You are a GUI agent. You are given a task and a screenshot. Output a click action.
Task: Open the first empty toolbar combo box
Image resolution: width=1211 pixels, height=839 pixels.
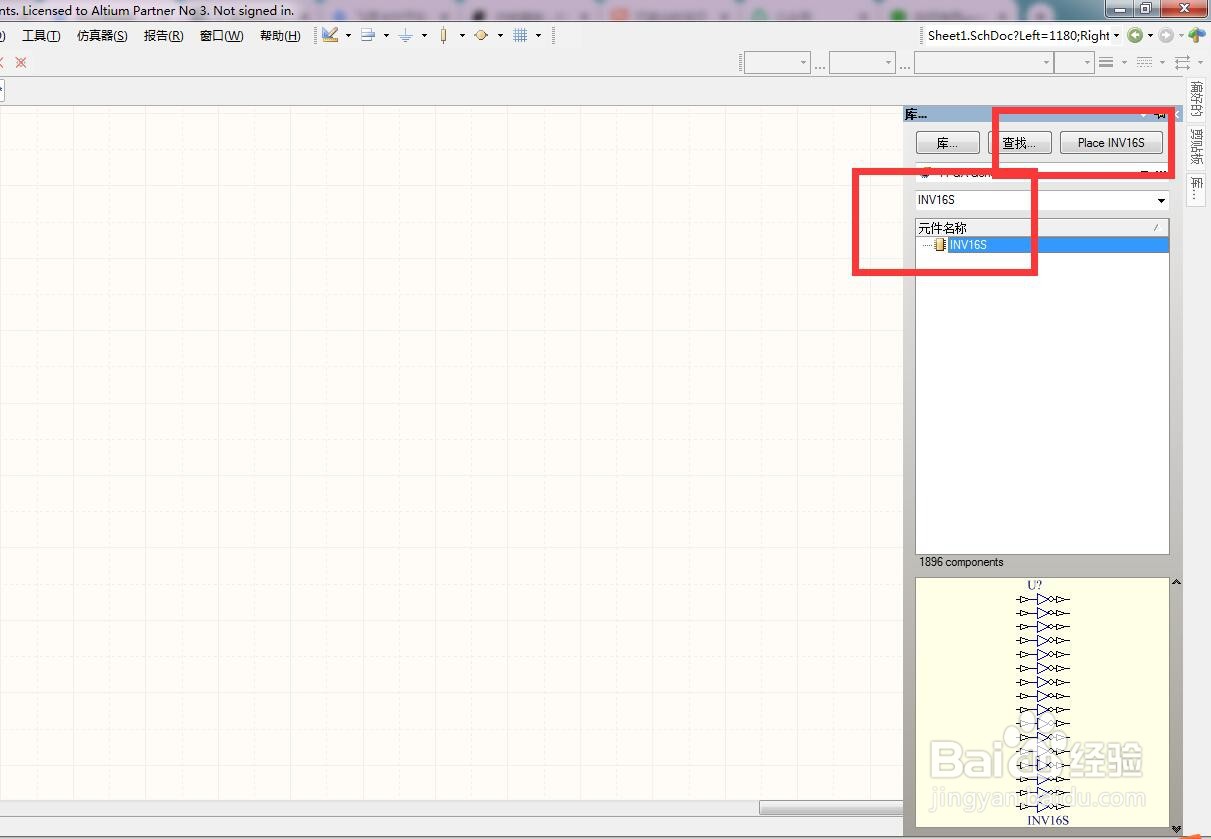click(777, 62)
